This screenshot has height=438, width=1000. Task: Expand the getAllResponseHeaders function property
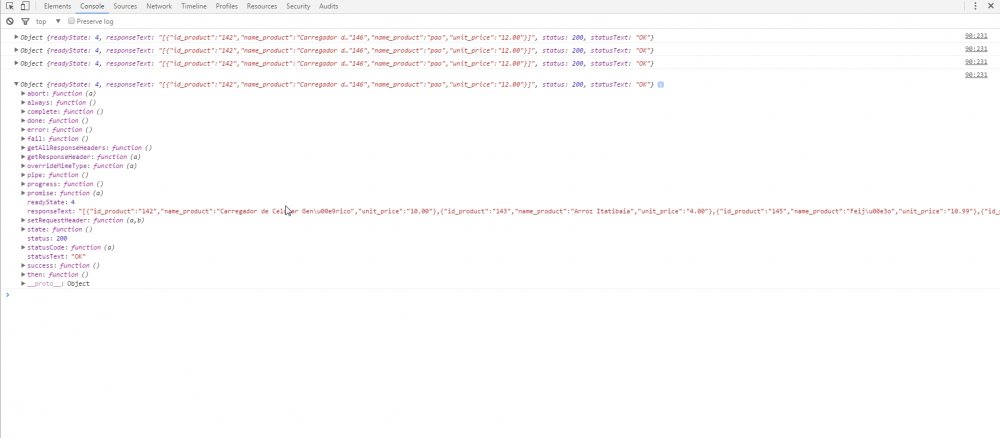click(x=24, y=147)
